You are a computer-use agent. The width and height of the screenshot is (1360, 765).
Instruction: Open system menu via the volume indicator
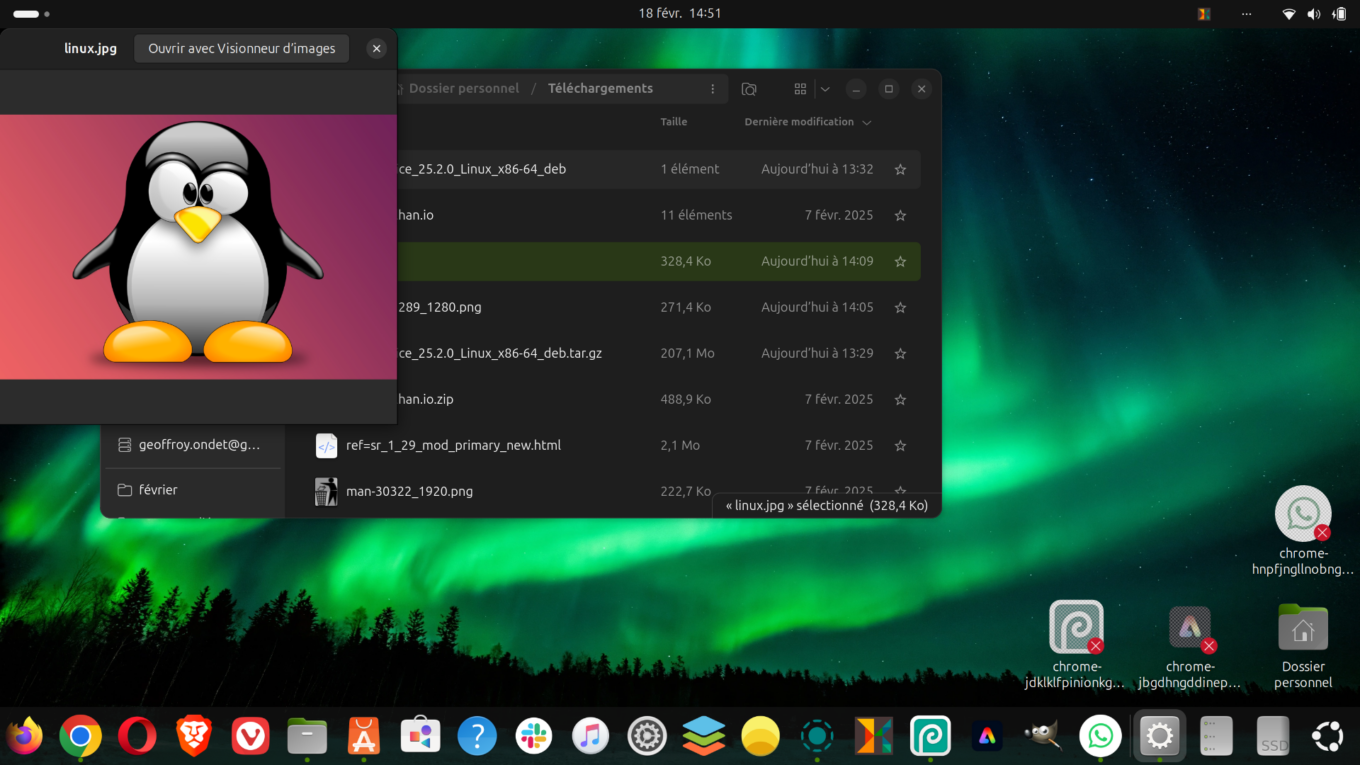click(x=1314, y=14)
